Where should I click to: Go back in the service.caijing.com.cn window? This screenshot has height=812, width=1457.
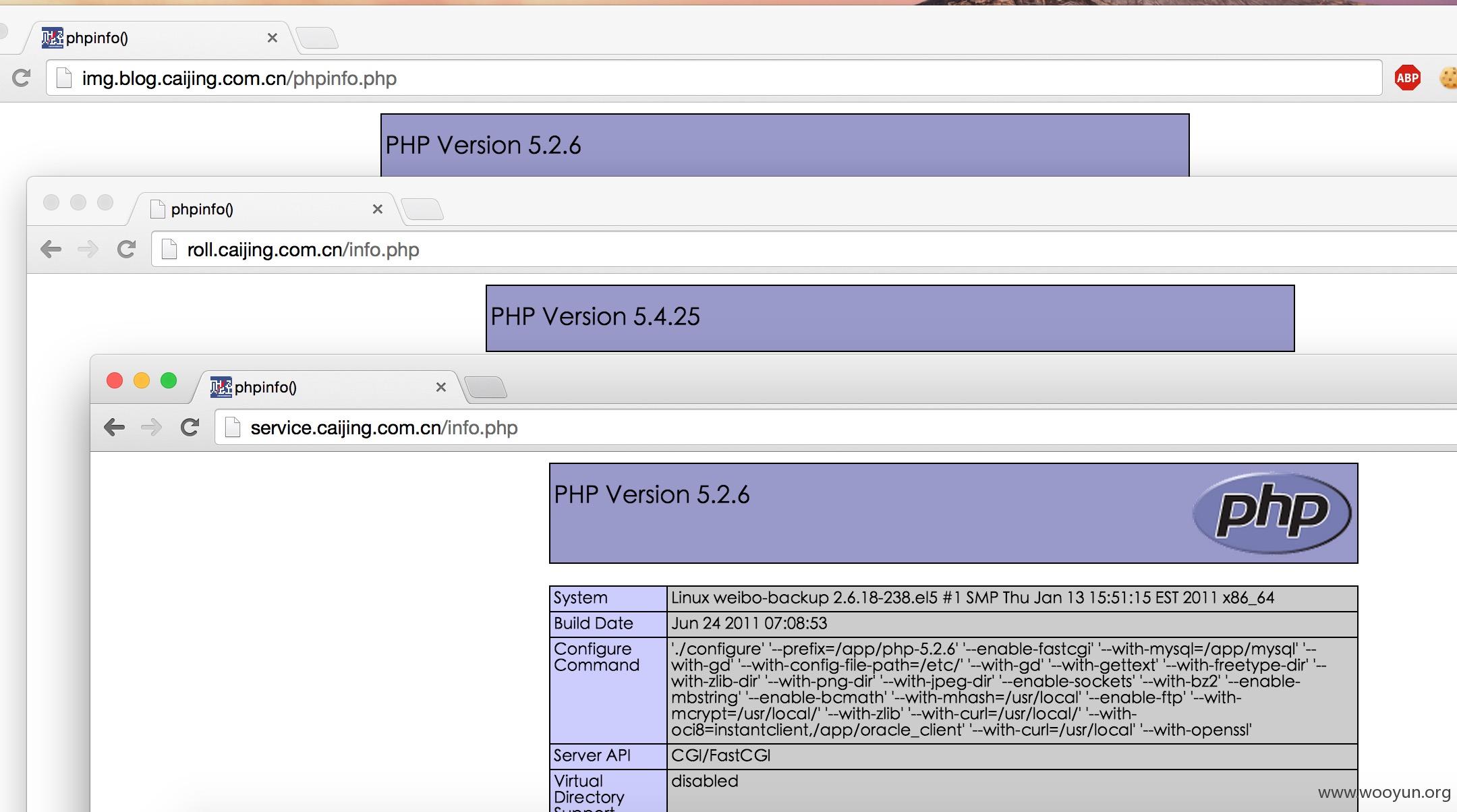[115, 428]
